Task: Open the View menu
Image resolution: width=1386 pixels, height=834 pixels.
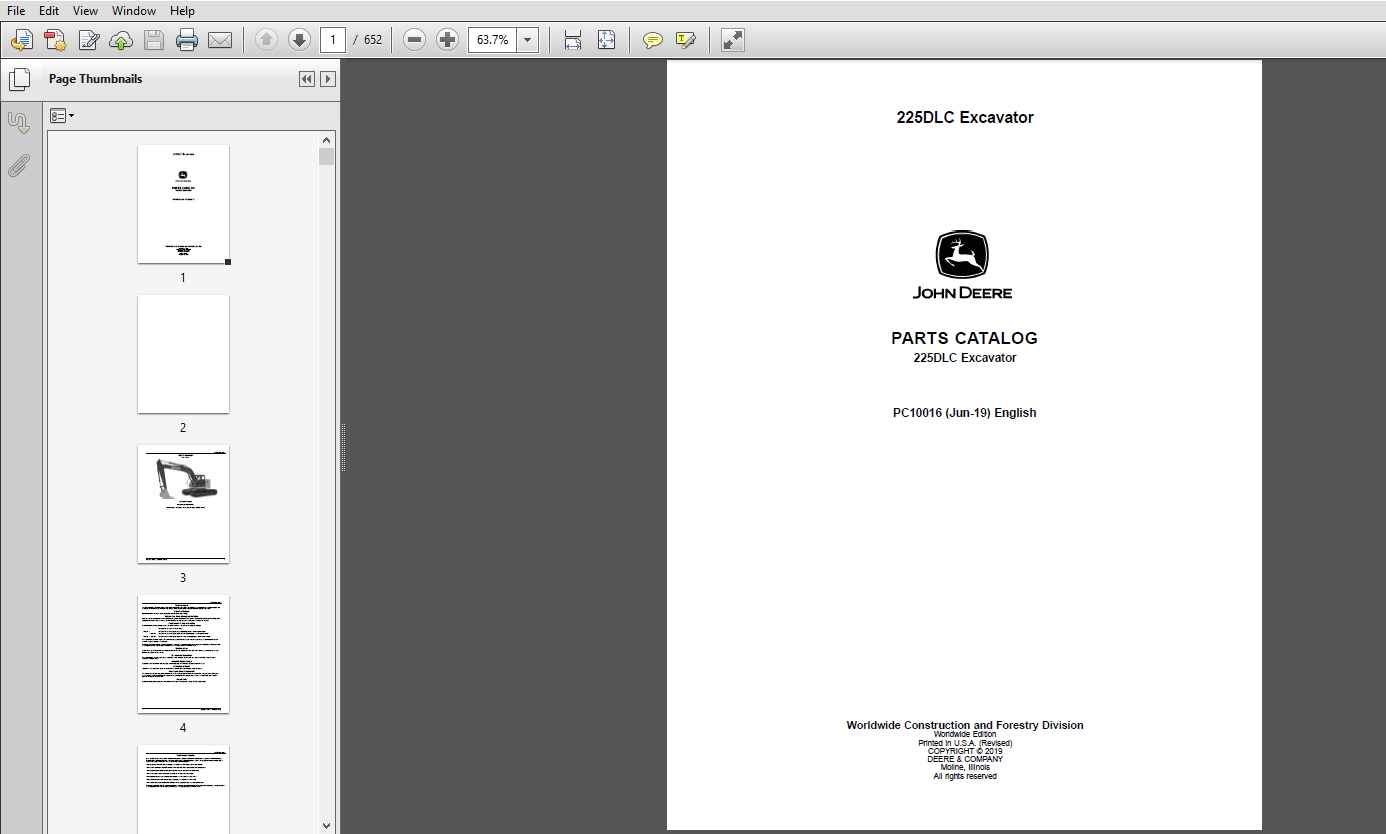Action: [86, 10]
